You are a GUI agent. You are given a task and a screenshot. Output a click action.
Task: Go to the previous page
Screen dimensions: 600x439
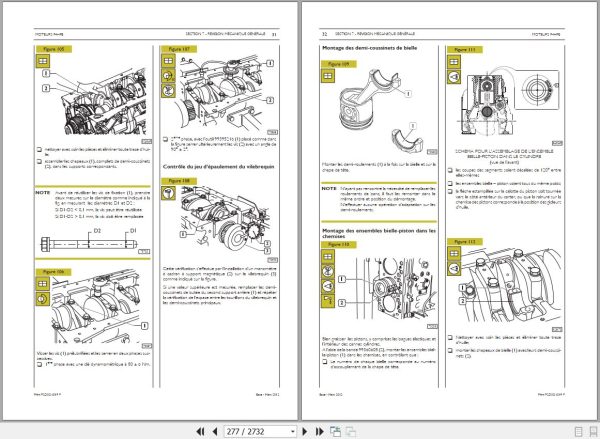(215, 431)
